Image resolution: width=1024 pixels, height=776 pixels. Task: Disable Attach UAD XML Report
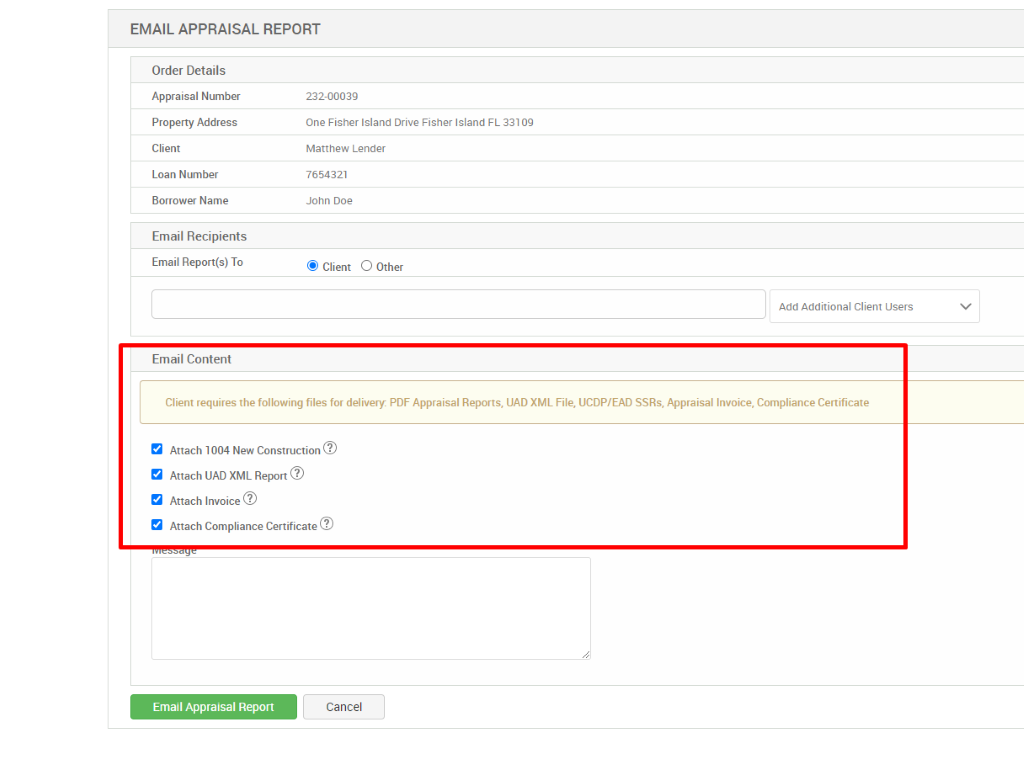(x=157, y=473)
